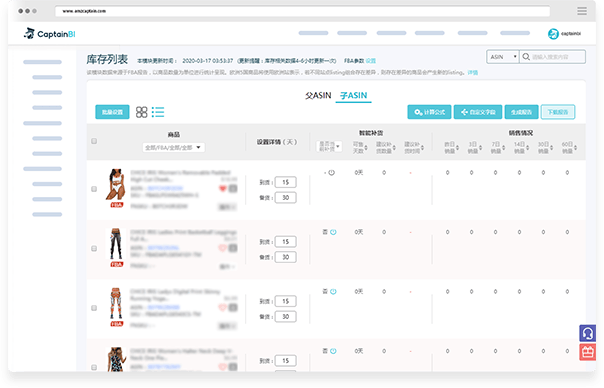Click the 到货 input on bikini row
Image resolution: width=604 pixels, height=388 pixels.
tap(285, 182)
